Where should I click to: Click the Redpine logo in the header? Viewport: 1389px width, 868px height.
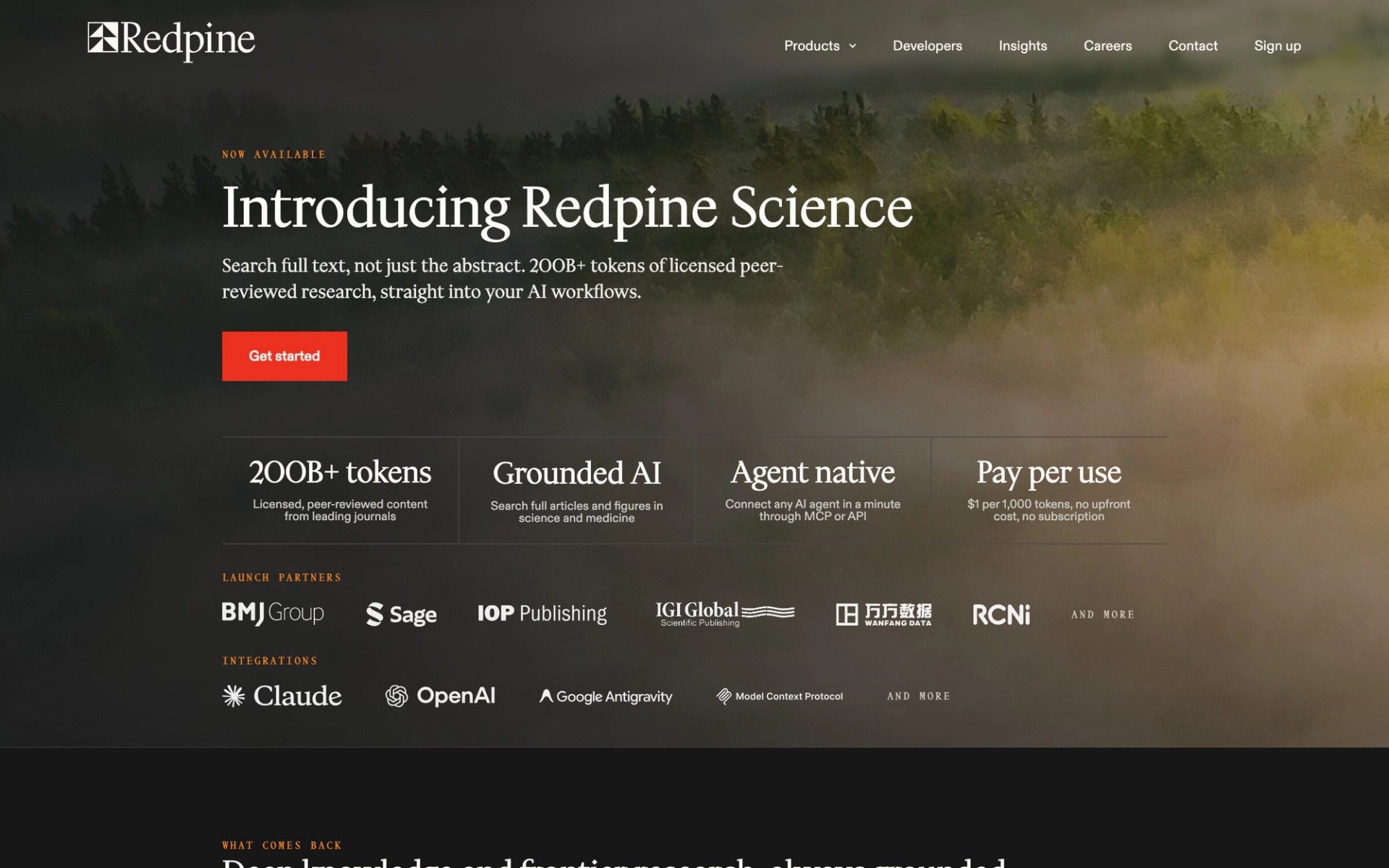point(171,40)
